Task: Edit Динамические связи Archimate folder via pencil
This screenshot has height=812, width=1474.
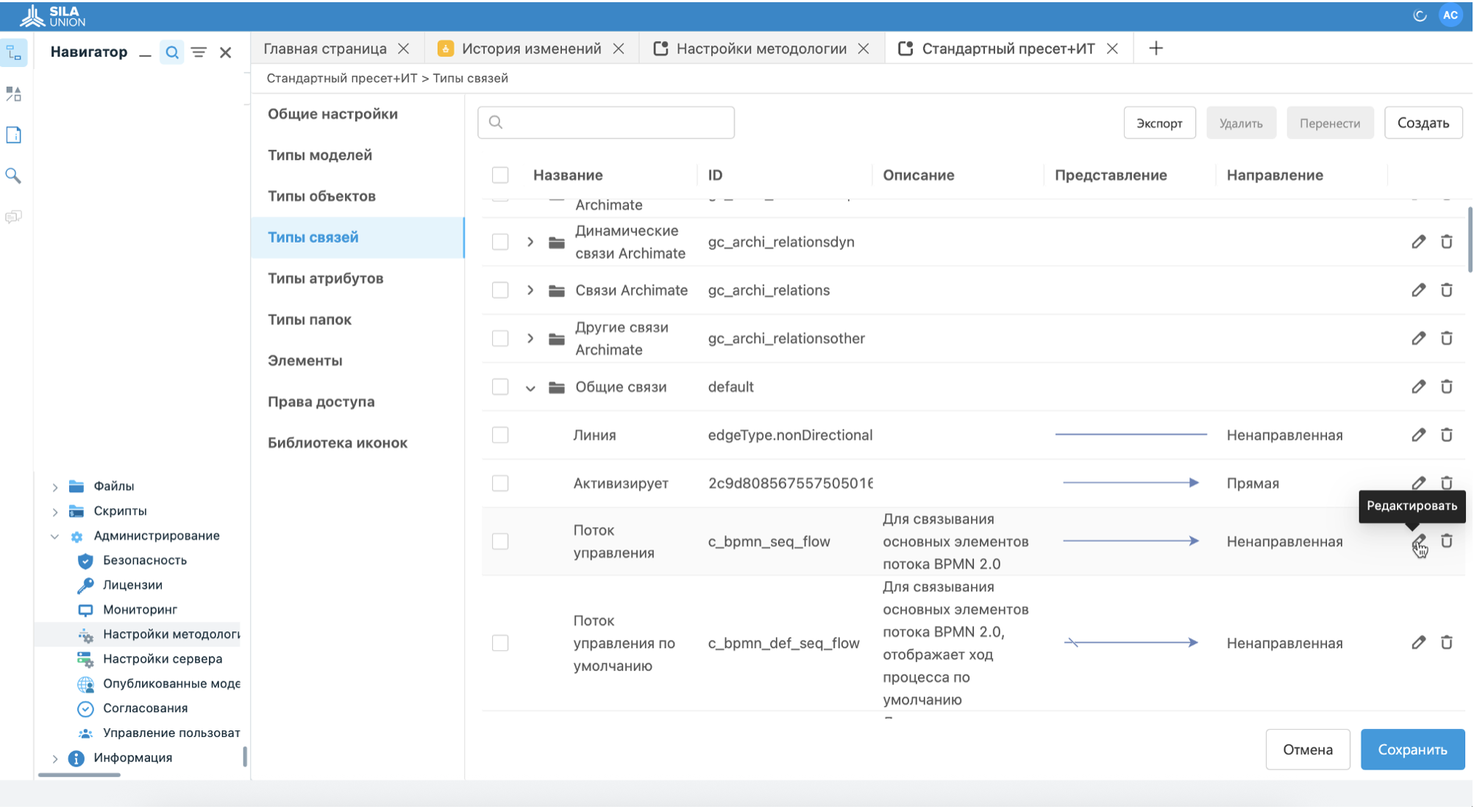Action: [x=1418, y=241]
